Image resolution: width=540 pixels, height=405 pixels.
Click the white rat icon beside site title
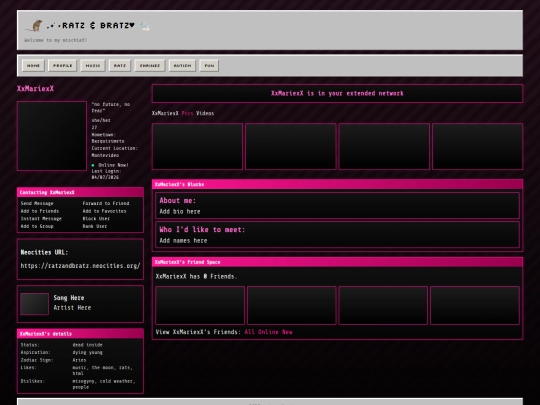click(x=145, y=26)
